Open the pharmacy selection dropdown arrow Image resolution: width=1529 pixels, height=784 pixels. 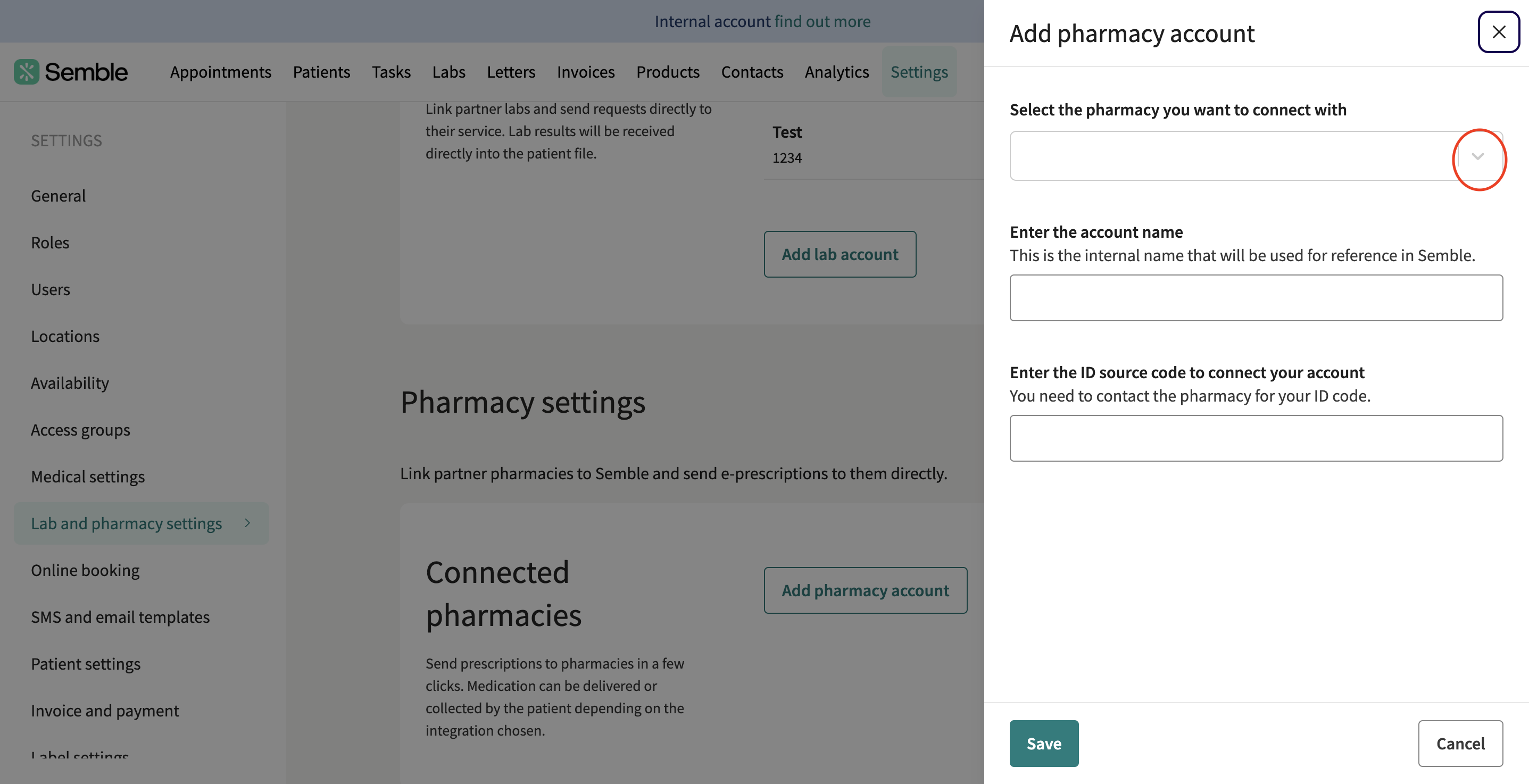[x=1478, y=156]
